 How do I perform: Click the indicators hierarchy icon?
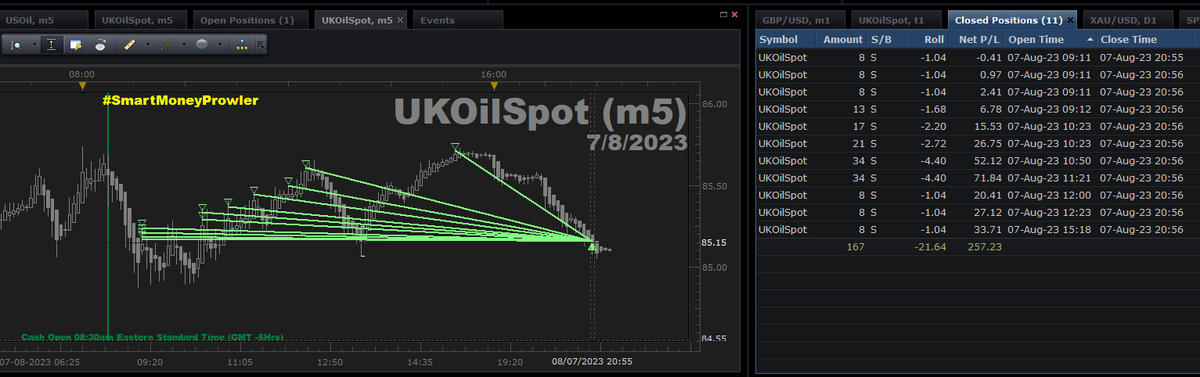click(242, 45)
